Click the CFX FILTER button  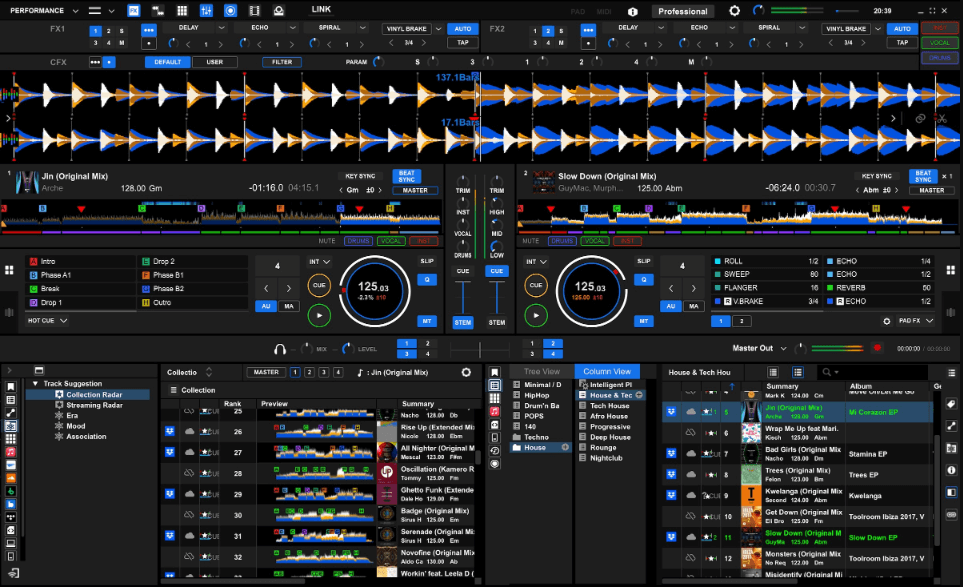282,62
